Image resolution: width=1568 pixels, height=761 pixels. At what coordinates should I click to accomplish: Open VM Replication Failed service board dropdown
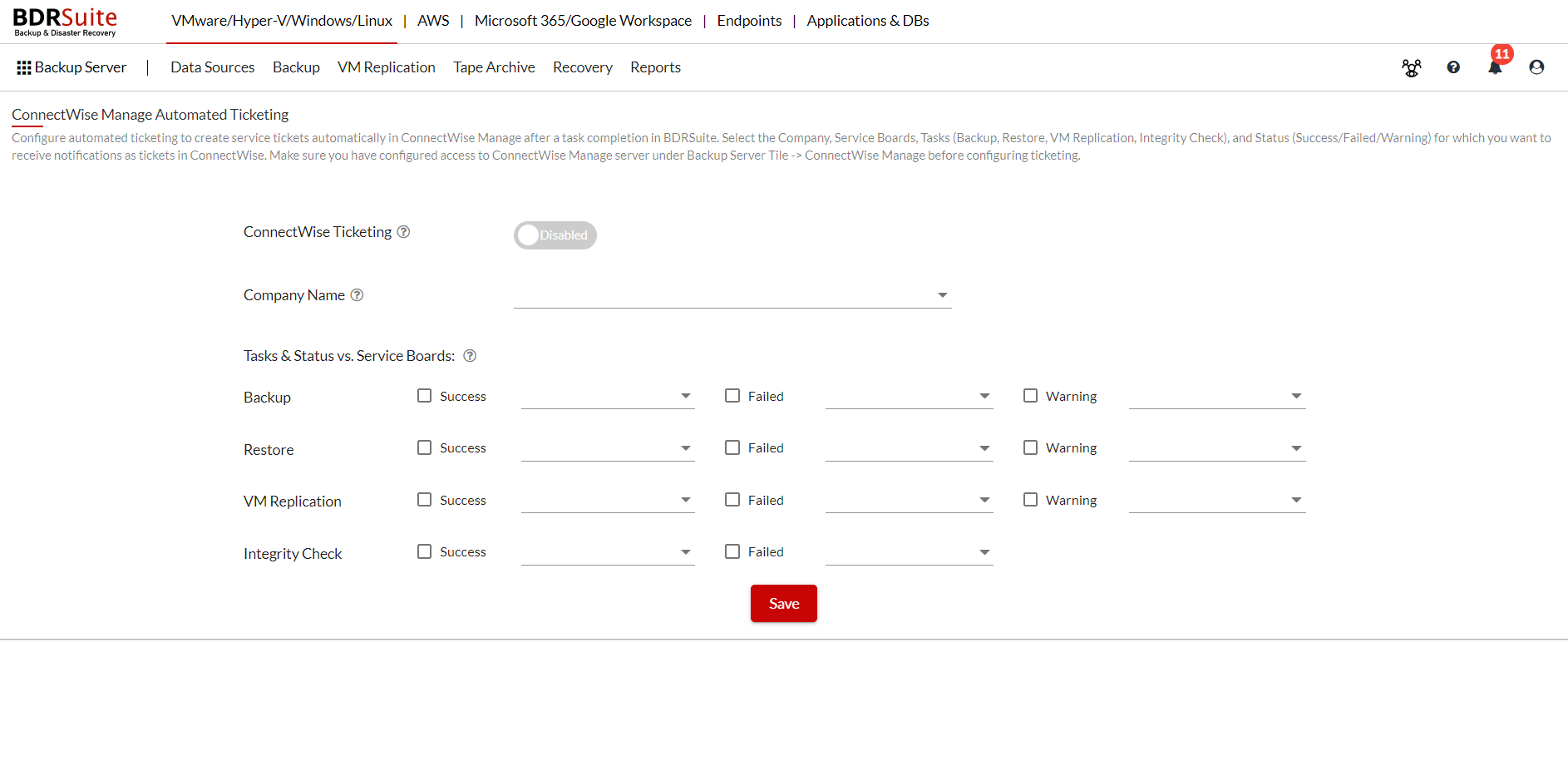tap(910, 501)
